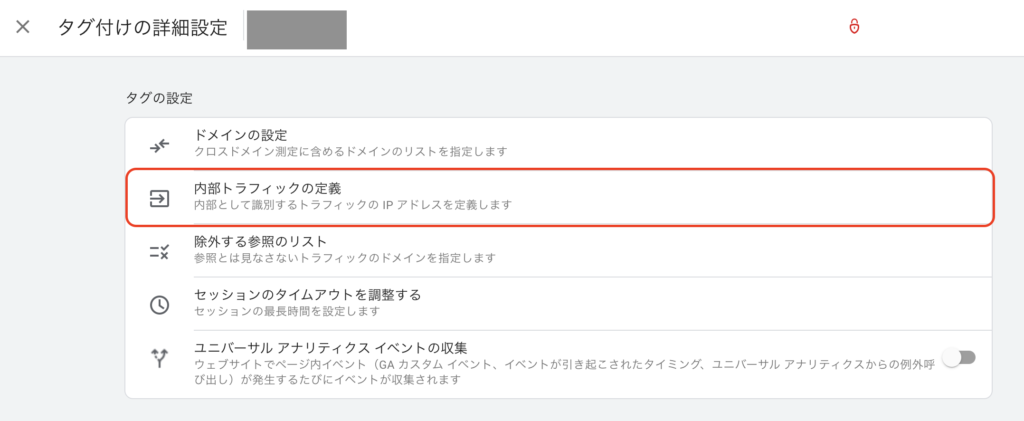Open ドメインの設定
The width and height of the screenshot is (1024, 421).
tap(240, 135)
